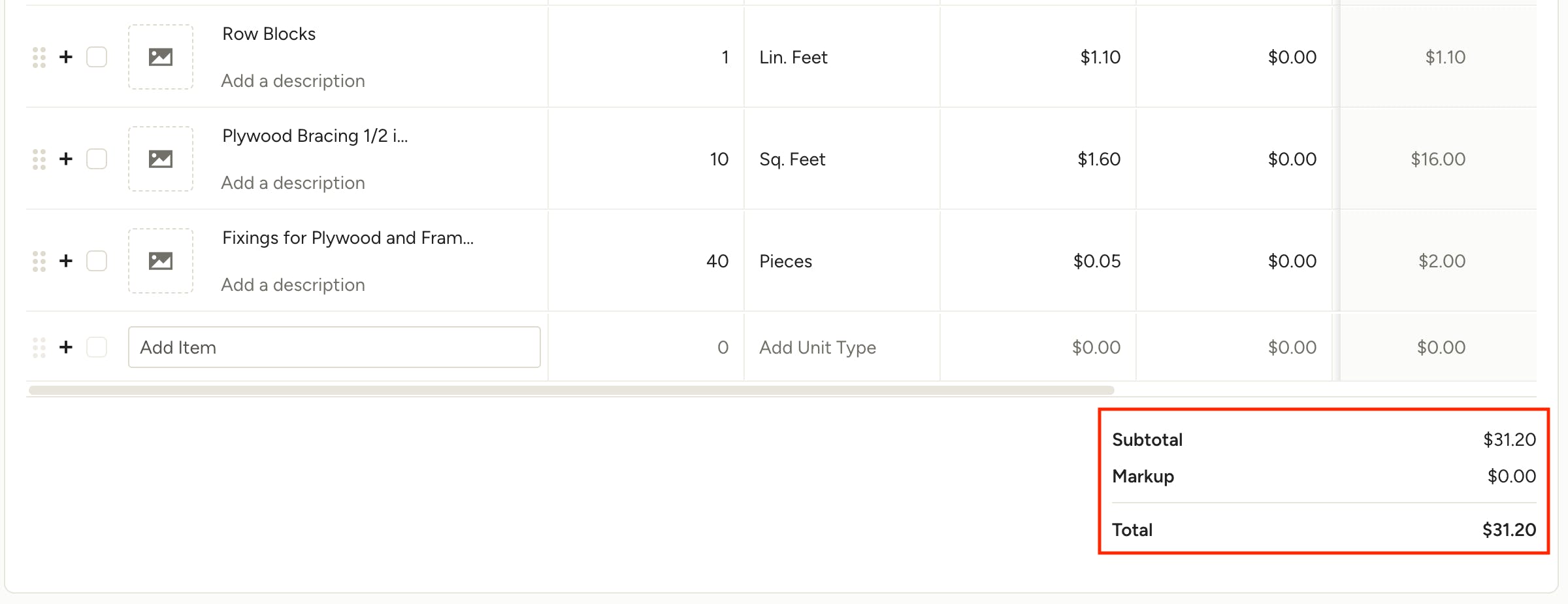Click the horizontal scrollbar below the table
Image resolution: width=1568 pixels, height=604 pixels.
pyautogui.click(x=572, y=390)
